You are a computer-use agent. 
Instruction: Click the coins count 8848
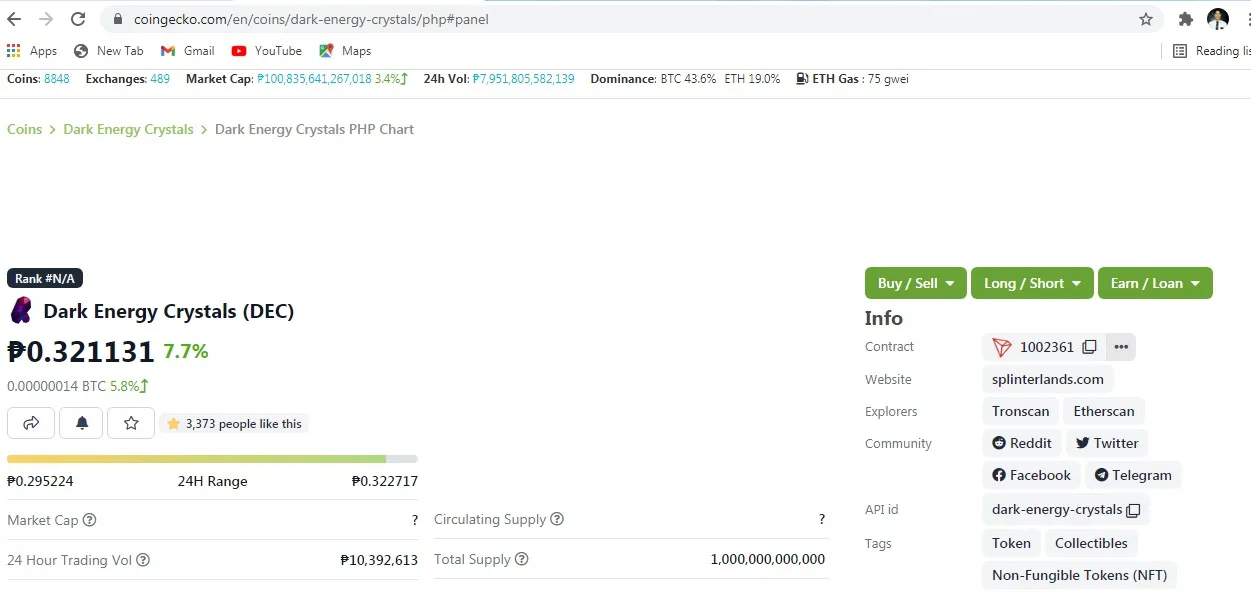coord(57,79)
